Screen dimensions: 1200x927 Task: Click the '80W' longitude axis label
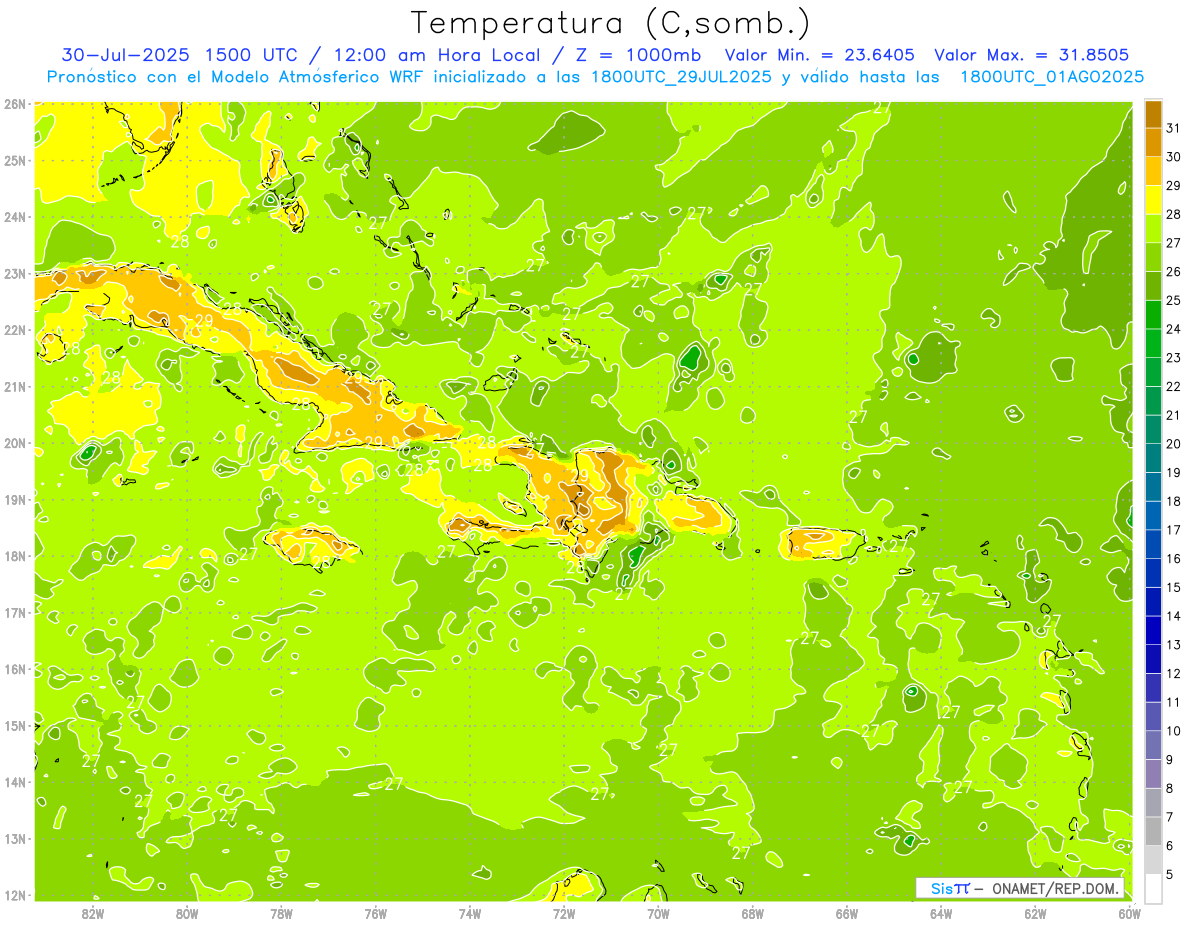click(187, 914)
